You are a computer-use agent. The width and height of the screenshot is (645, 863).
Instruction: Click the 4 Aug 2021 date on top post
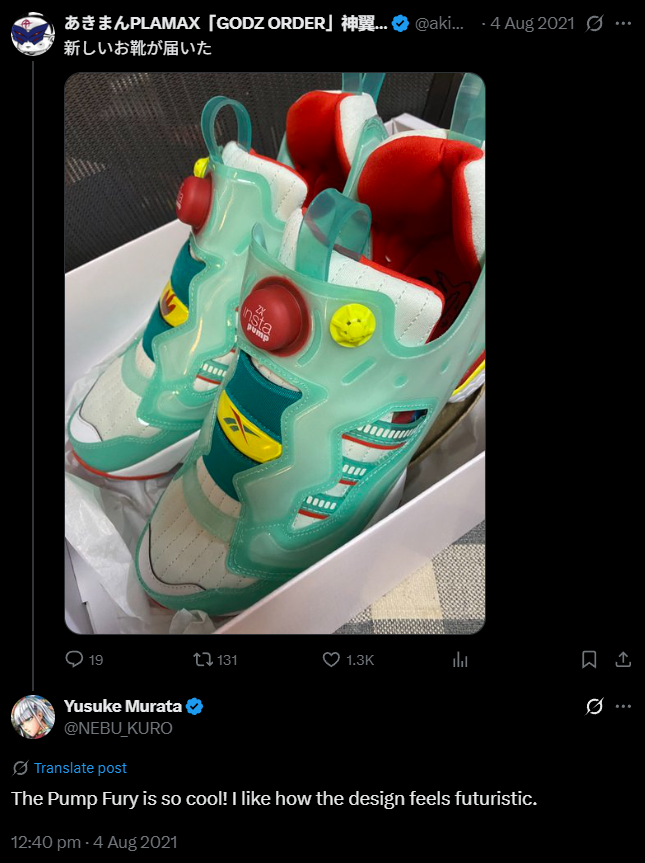point(532,24)
